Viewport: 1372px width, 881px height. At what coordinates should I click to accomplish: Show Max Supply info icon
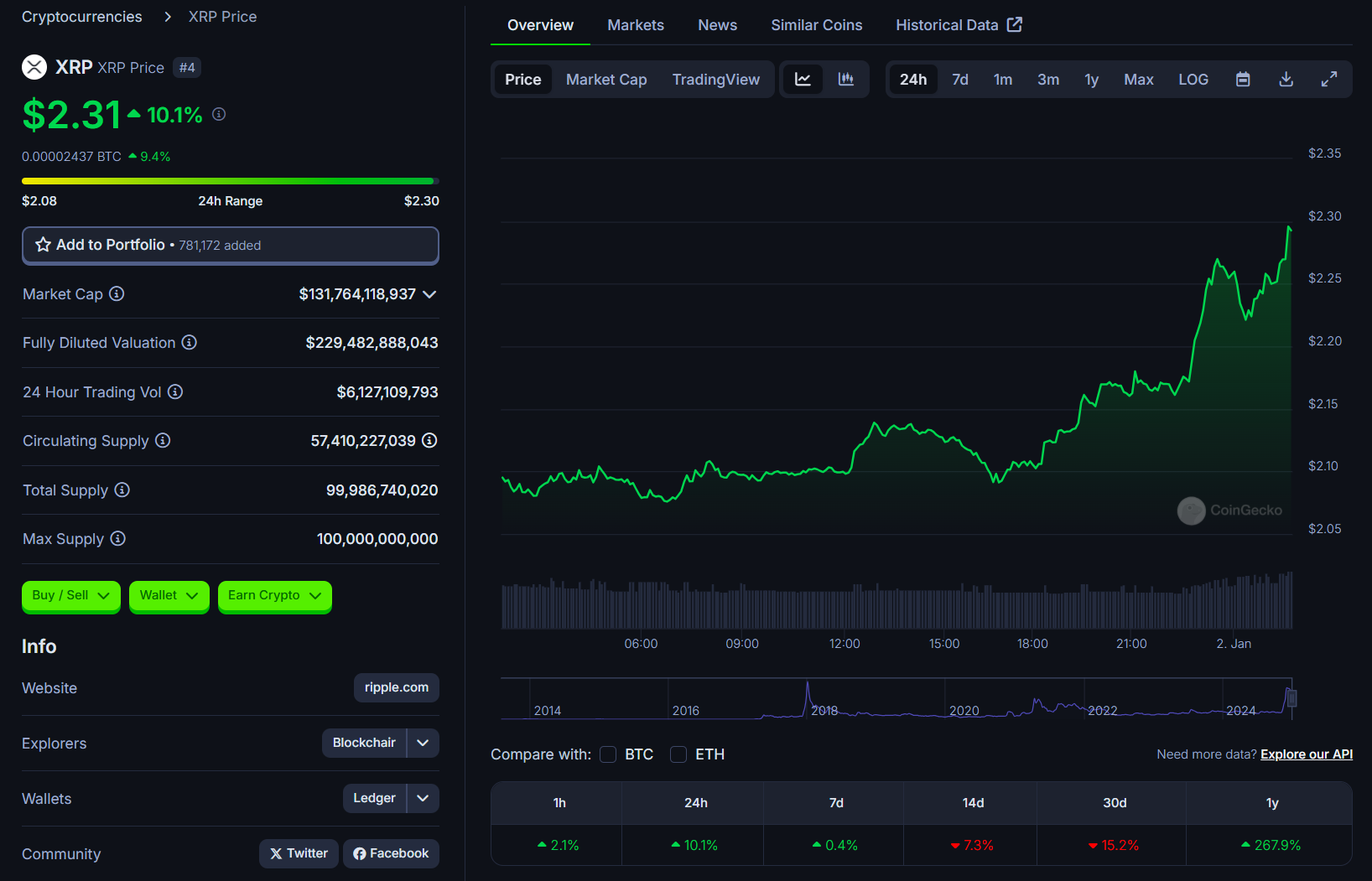pos(118,538)
